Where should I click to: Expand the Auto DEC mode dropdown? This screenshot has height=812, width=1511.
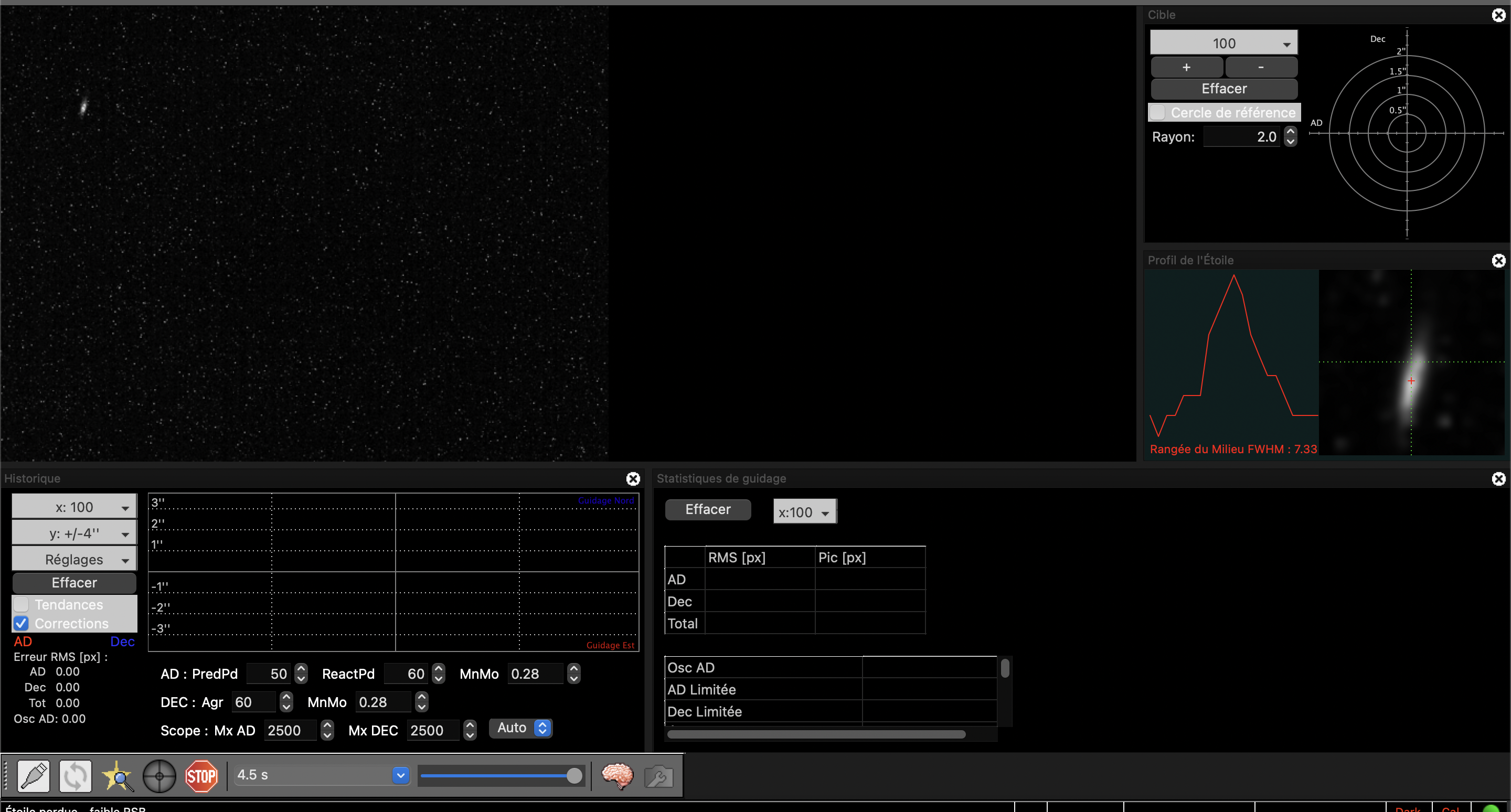point(521,728)
